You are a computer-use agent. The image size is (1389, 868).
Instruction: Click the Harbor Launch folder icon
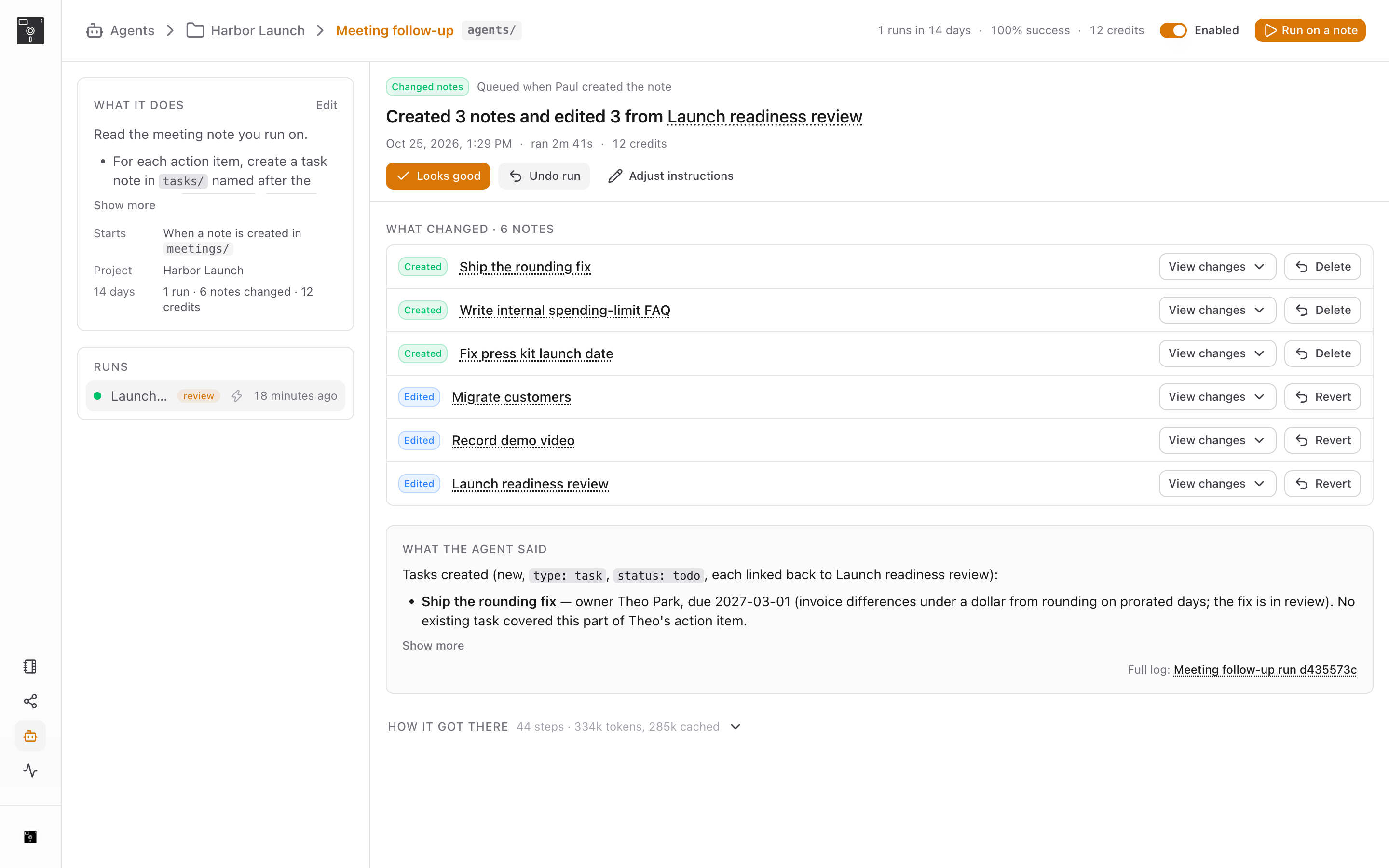coord(195,30)
